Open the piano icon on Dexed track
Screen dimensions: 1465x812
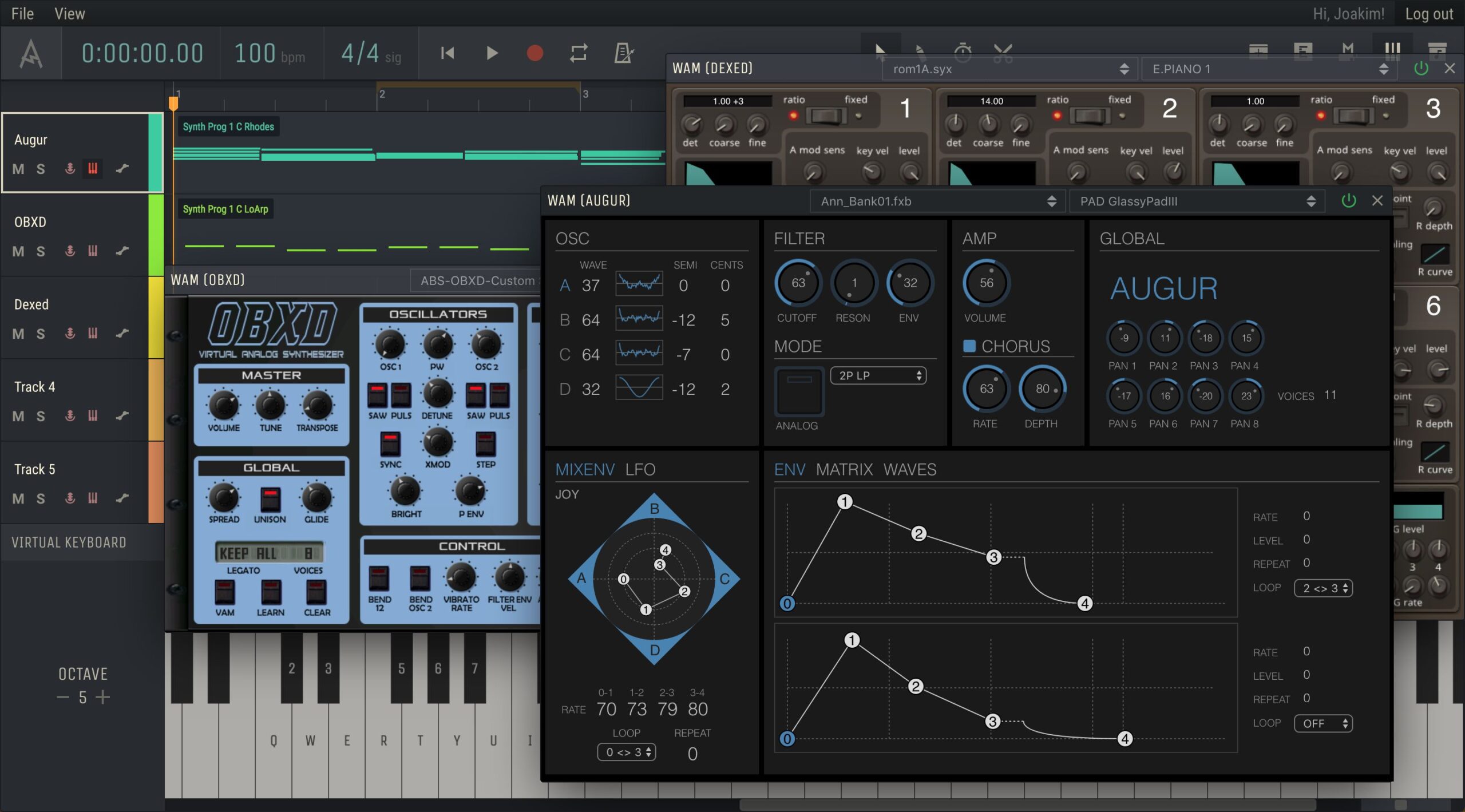click(x=93, y=333)
